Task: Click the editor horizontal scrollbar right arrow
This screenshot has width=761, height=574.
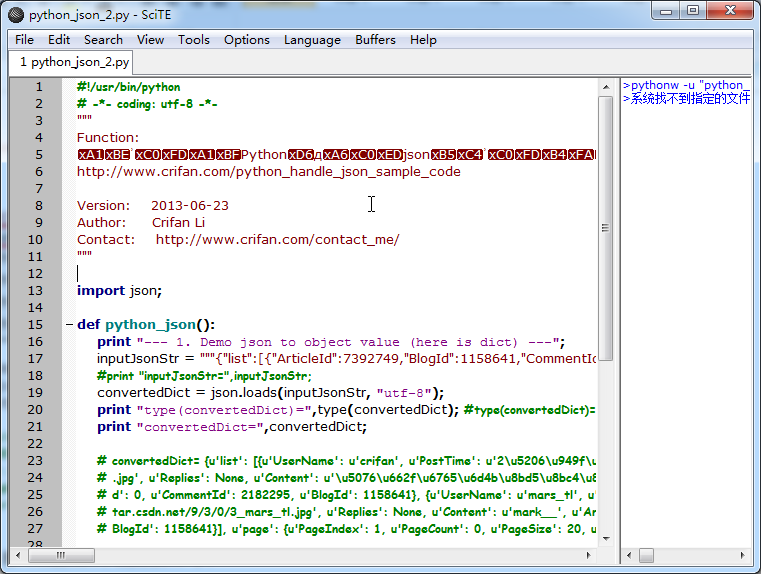Action: [x=588, y=555]
